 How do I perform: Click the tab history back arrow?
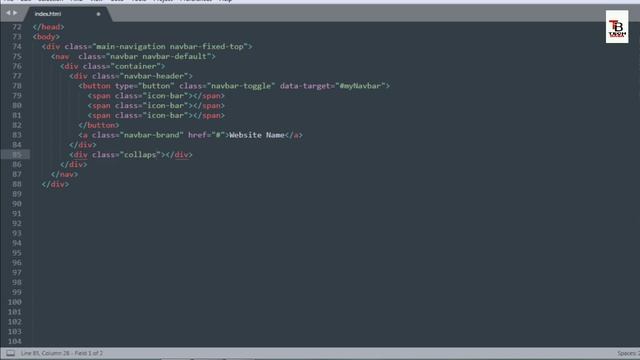(x=8, y=13)
